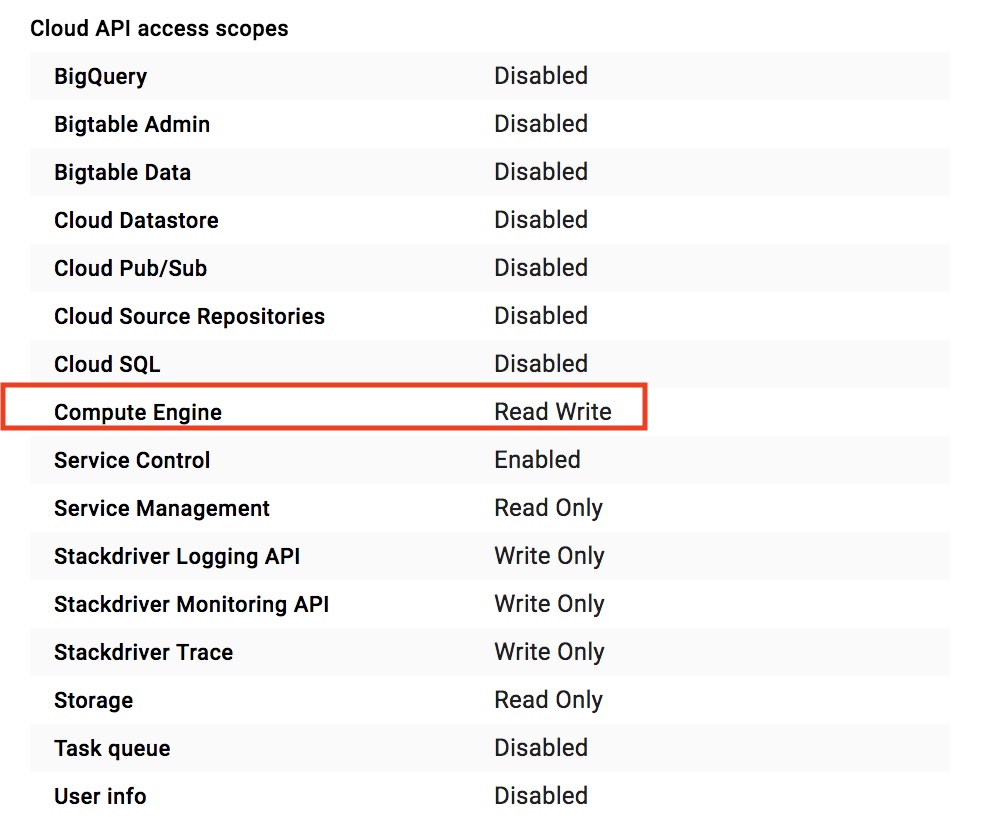Select the Bigtable Admin row label
The width and height of the screenshot is (1006, 836).
tap(132, 124)
